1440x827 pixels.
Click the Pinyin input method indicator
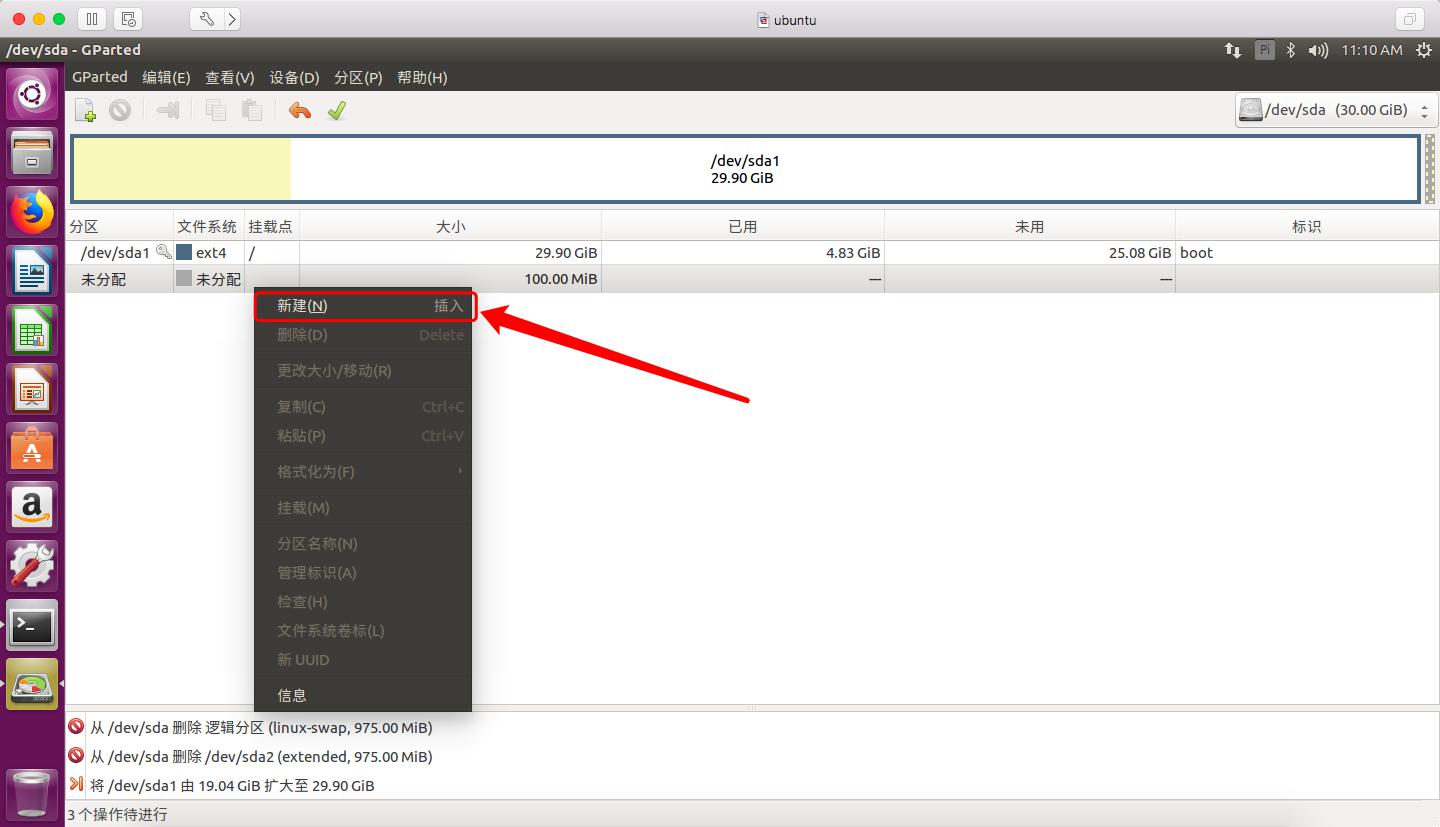tap(1264, 50)
